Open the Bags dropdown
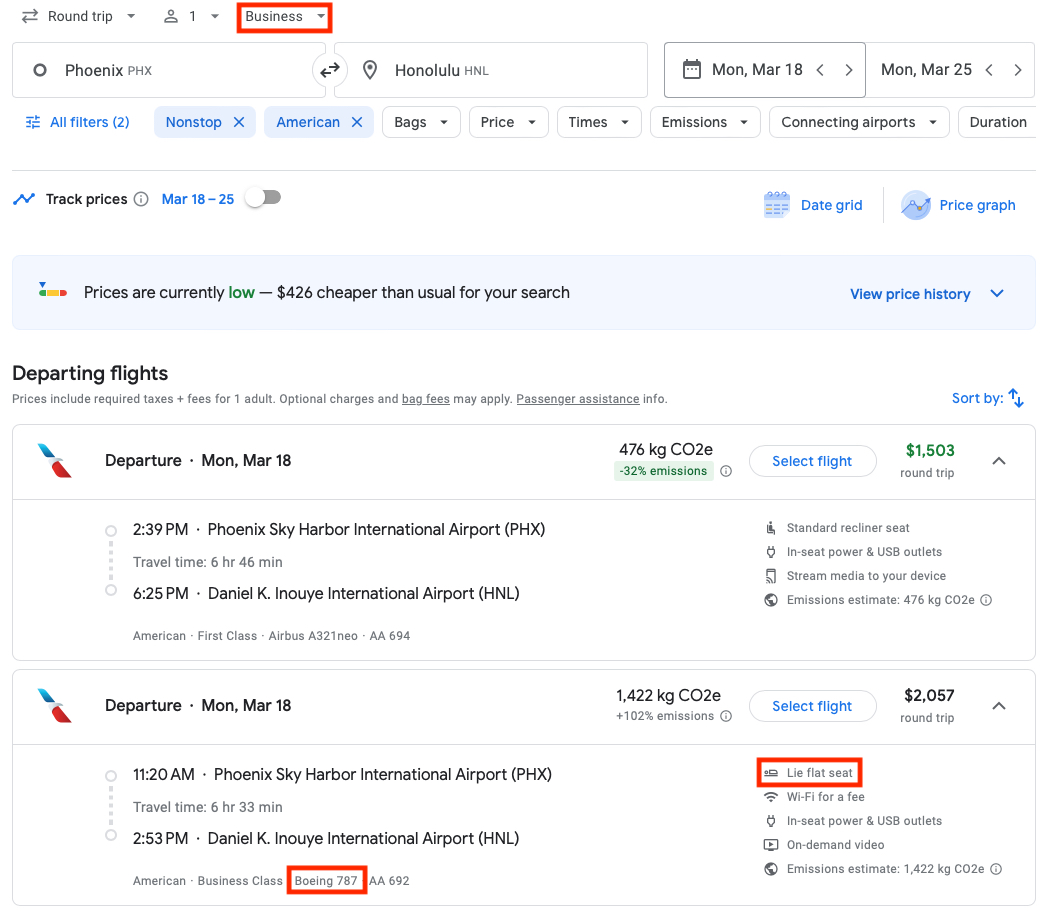This screenshot has width=1045, height=913. 420,121
